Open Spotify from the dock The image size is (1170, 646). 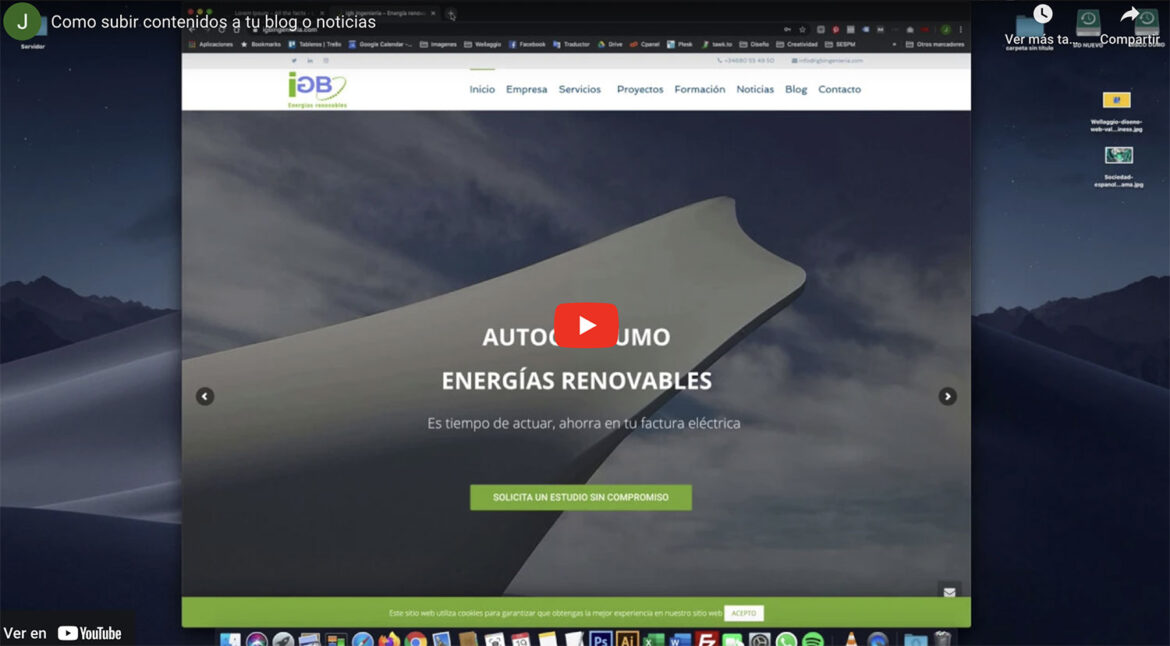click(x=812, y=638)
